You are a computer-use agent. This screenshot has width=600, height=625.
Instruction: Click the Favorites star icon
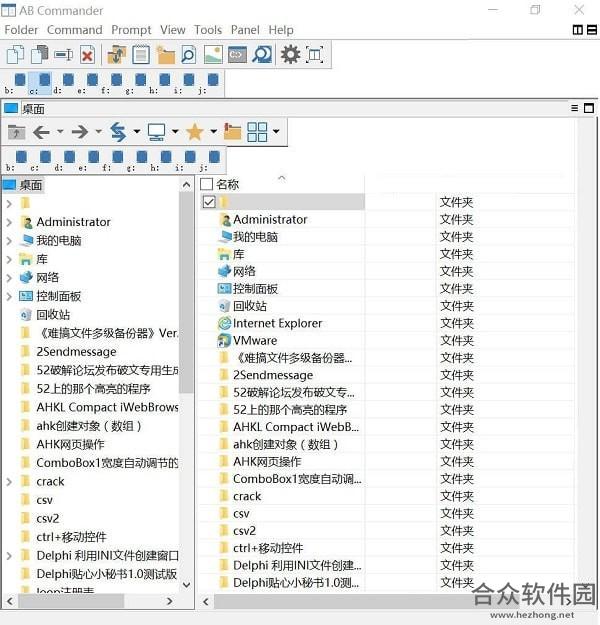point(195,132)
